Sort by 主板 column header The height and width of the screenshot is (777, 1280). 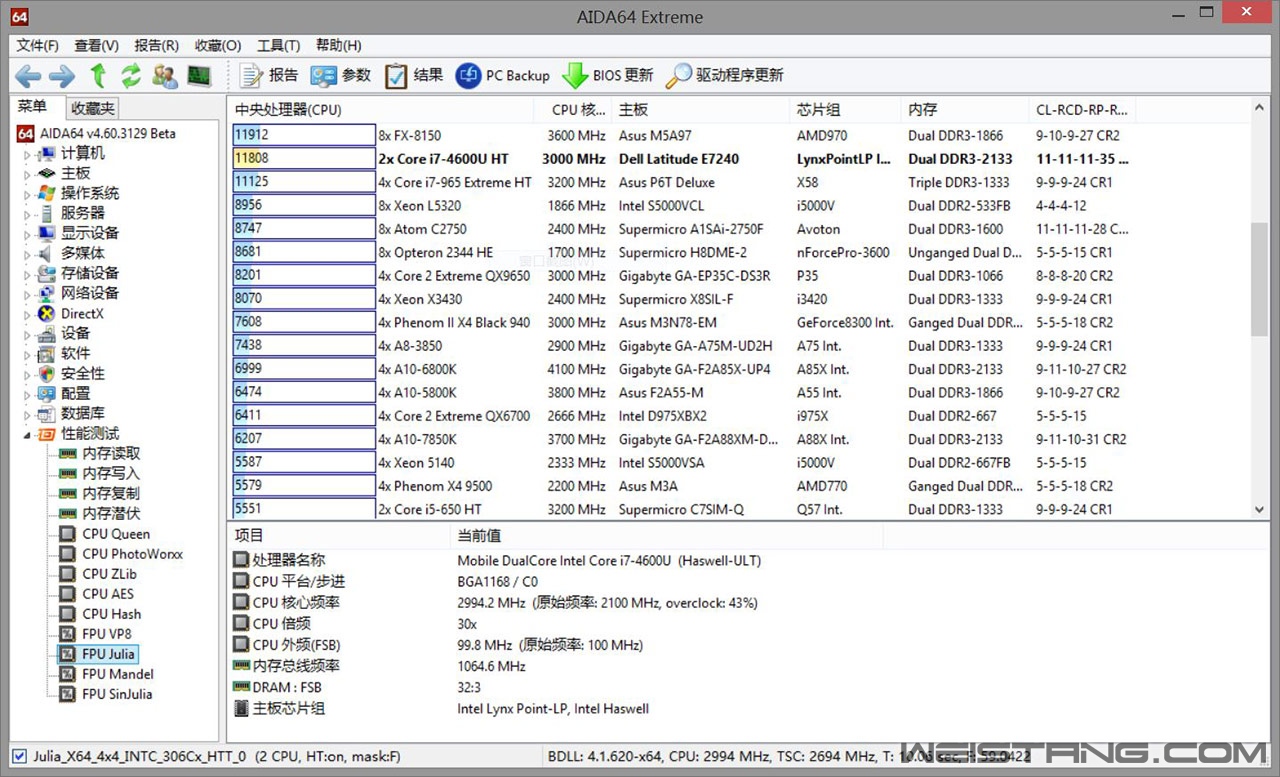tap(702, 109)
